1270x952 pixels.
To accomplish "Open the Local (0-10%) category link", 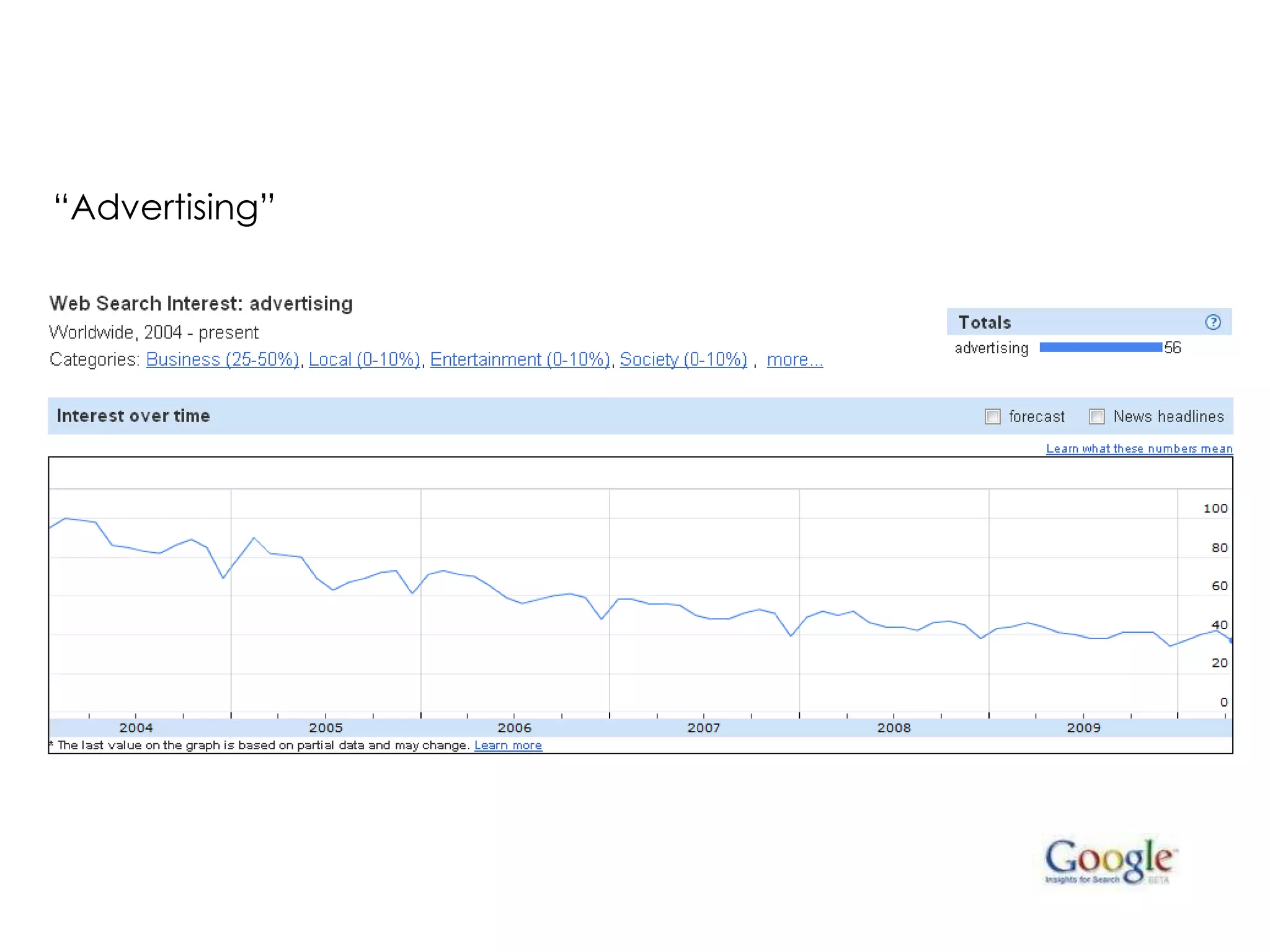I will [x=365, y=359].
